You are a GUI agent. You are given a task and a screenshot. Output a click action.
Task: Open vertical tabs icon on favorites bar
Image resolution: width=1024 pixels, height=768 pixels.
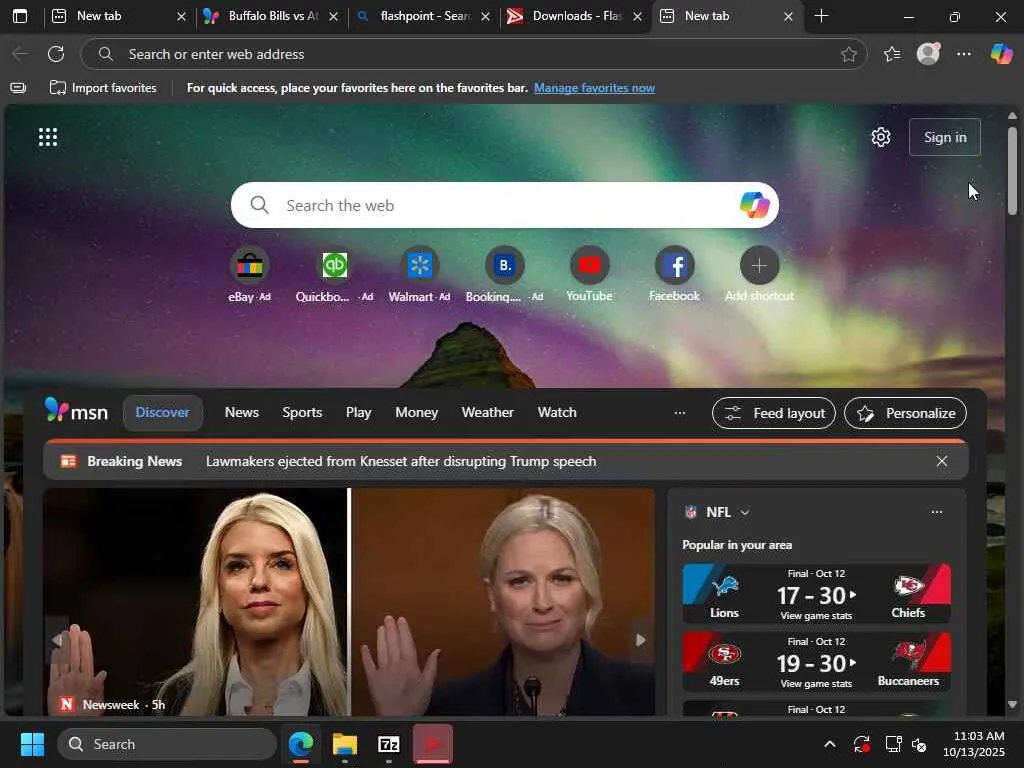18,88
